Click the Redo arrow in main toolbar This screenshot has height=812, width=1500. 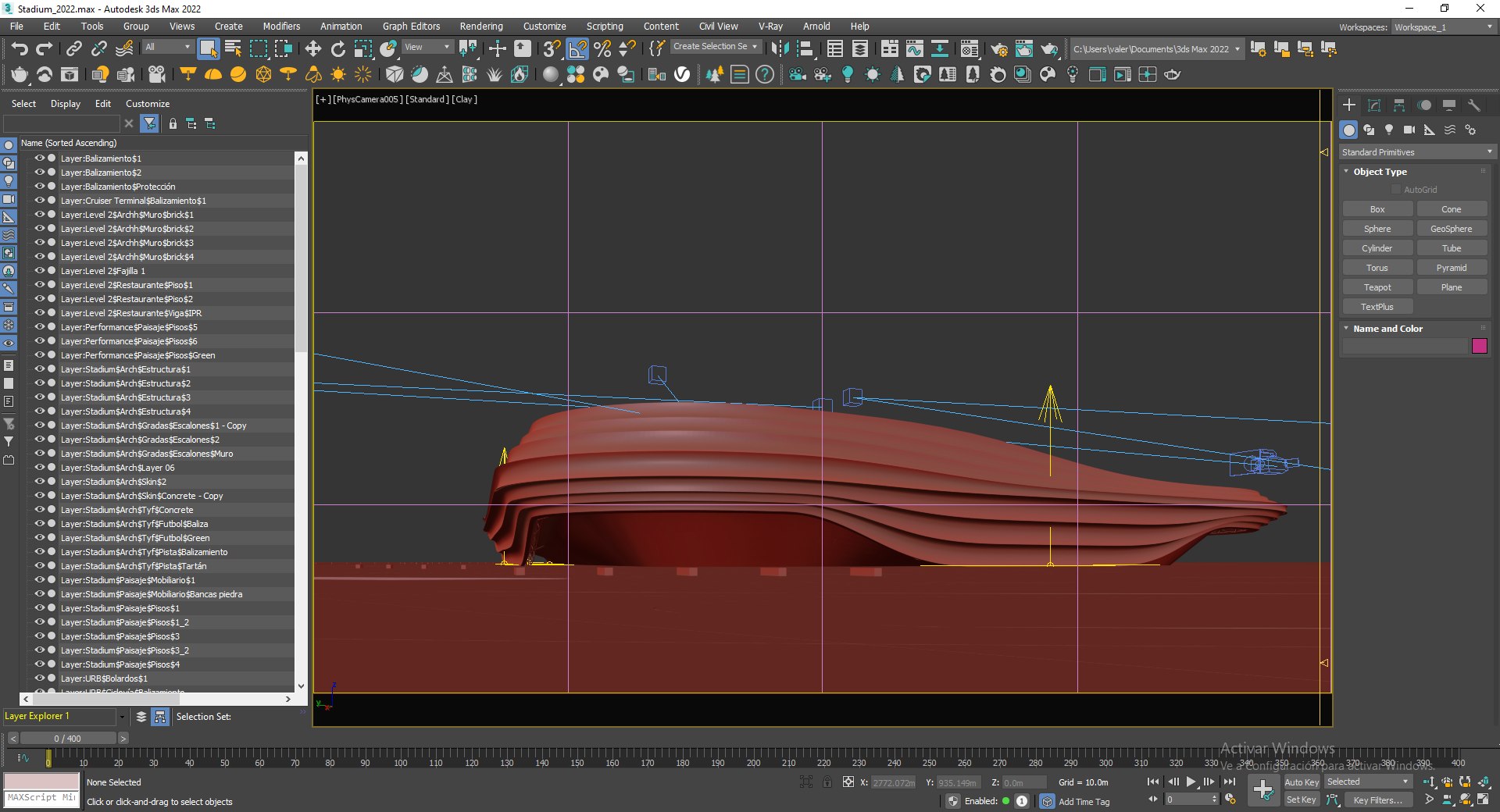coord(45,48)
